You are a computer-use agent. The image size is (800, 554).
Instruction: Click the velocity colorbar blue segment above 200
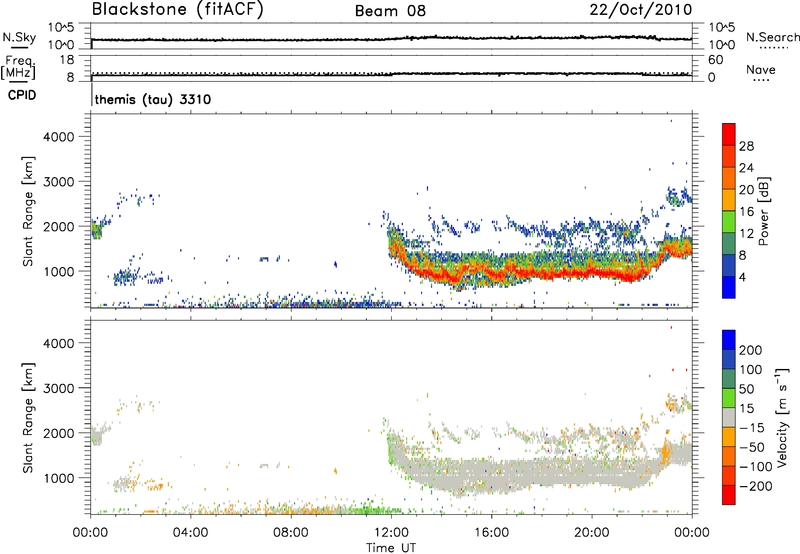(729, 340)
